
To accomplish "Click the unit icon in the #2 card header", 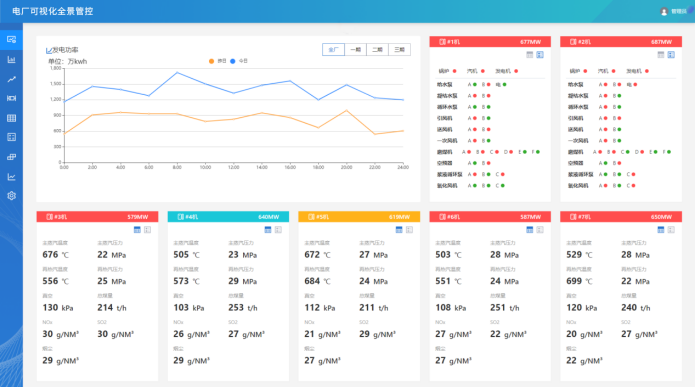I will pyautogui.click(x=573, y=42).
